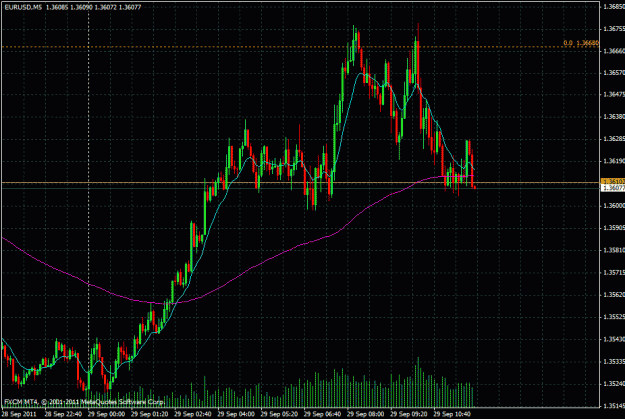The width and height of the screenshot is (625, 419).
Task: Select the orange 1.36103 price tag
Action: [x=613, y=181]
